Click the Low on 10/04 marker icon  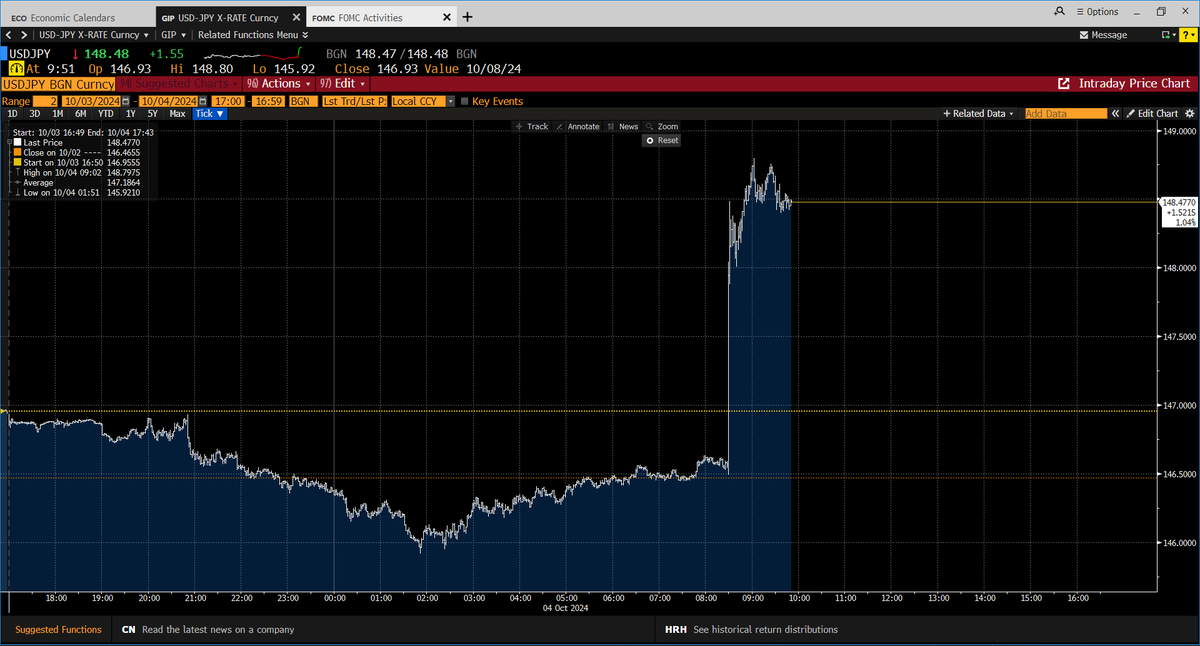[18, 193]
